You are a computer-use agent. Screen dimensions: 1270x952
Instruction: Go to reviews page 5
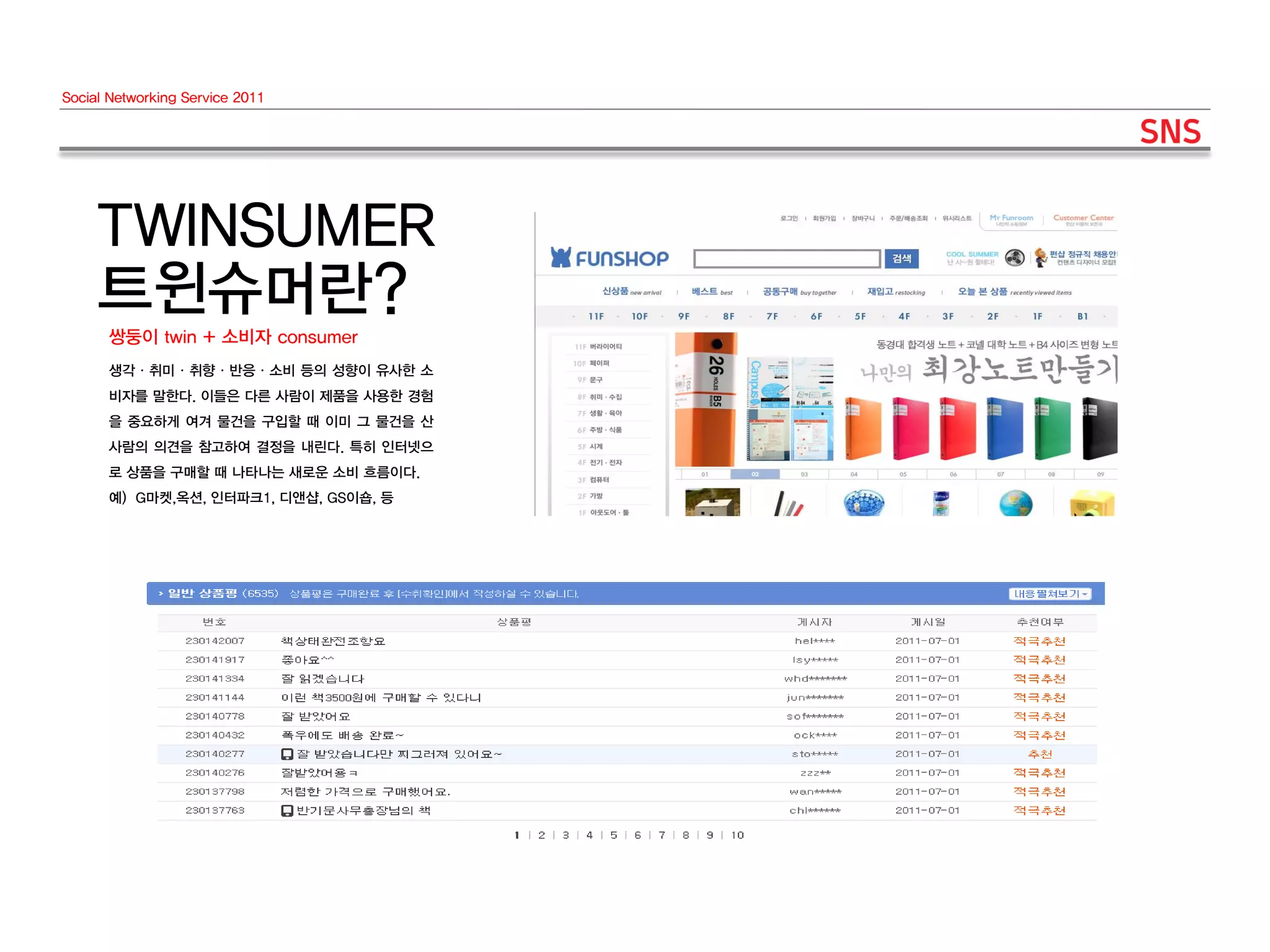click(613, 835)
